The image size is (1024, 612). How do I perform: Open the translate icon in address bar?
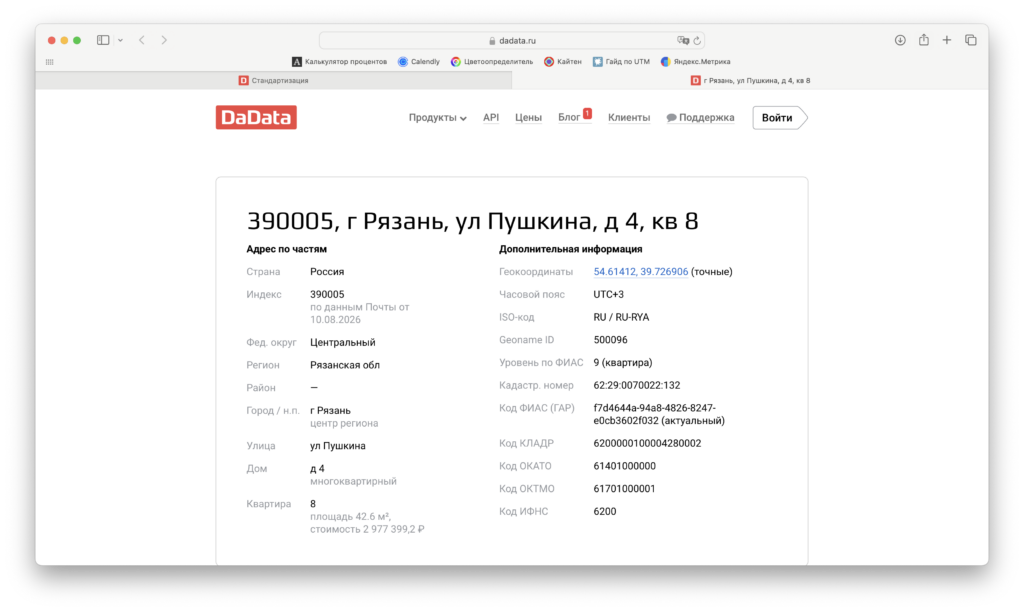tap(683, 40)
